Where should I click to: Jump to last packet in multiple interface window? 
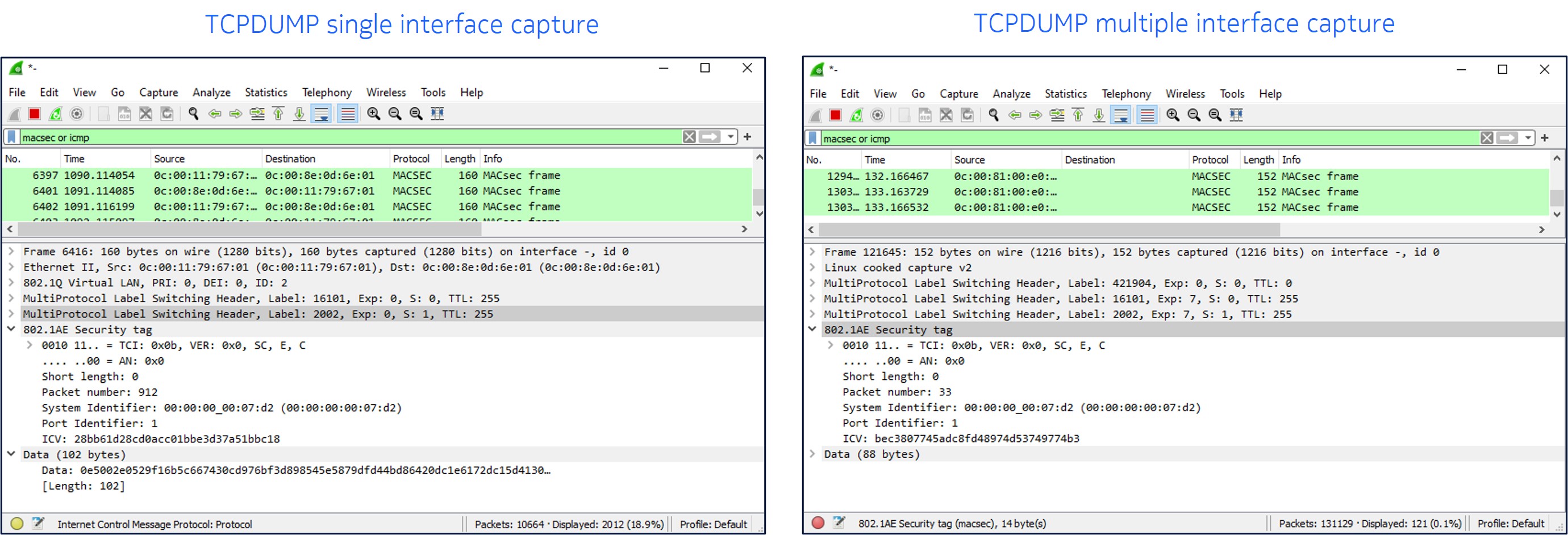[1099, 115]
